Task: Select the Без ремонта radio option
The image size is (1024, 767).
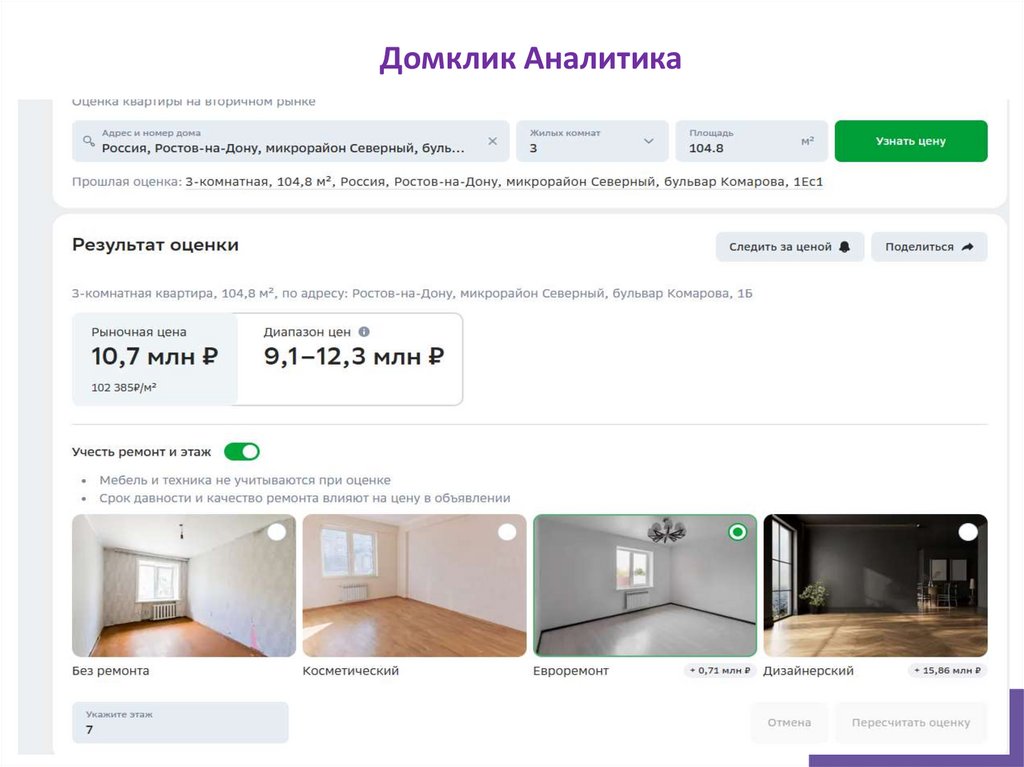Action: pos(276,532)
